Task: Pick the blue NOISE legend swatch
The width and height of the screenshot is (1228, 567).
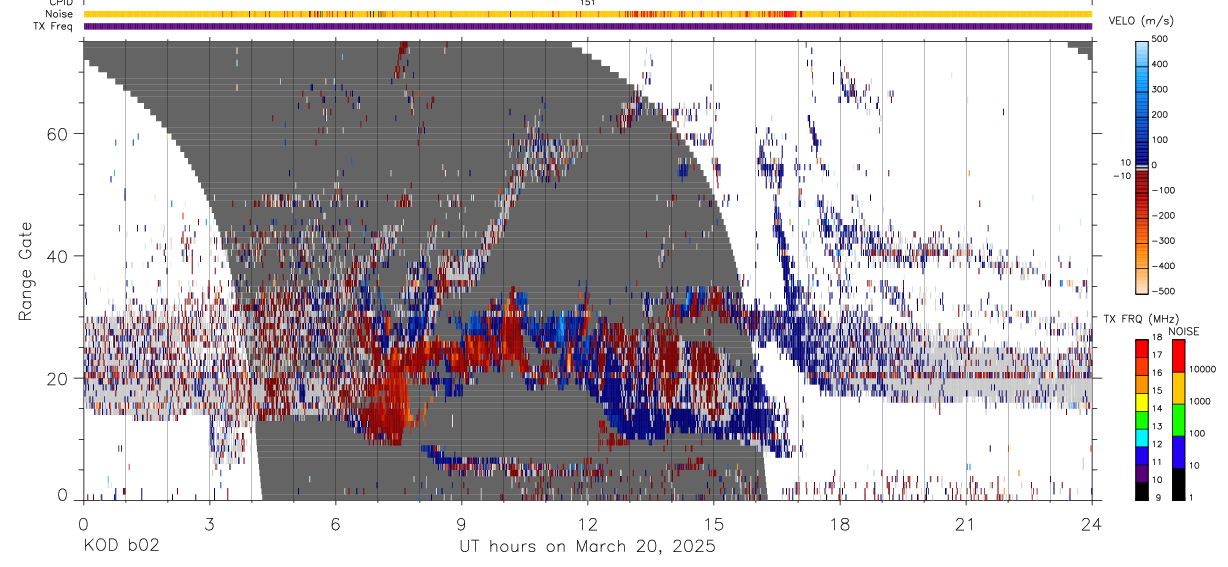Action: (1178, 451)
